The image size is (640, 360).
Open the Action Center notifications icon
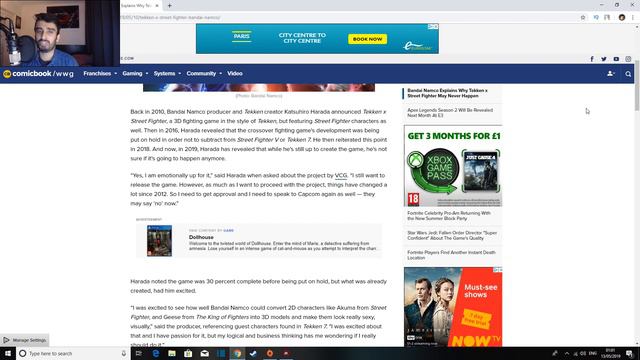[x=630, y=353]
